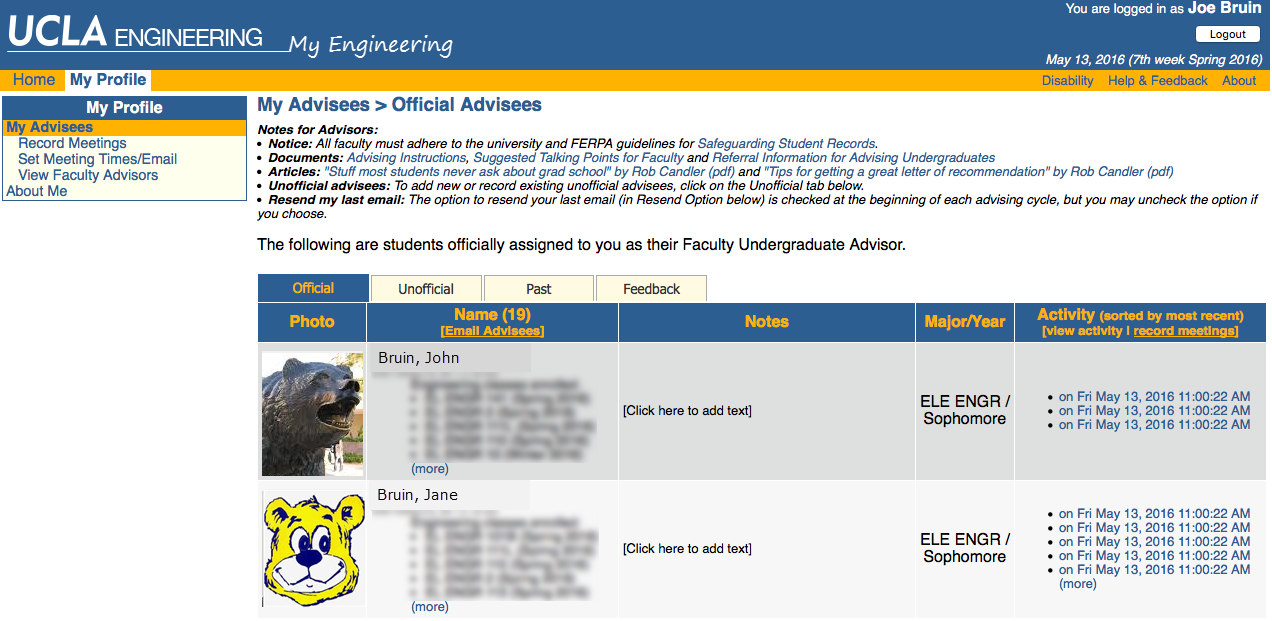Click John Bruin's ELE ENGR / Sophomore cell
This screenshot has width=1272, height=621.
pos(965,410)
